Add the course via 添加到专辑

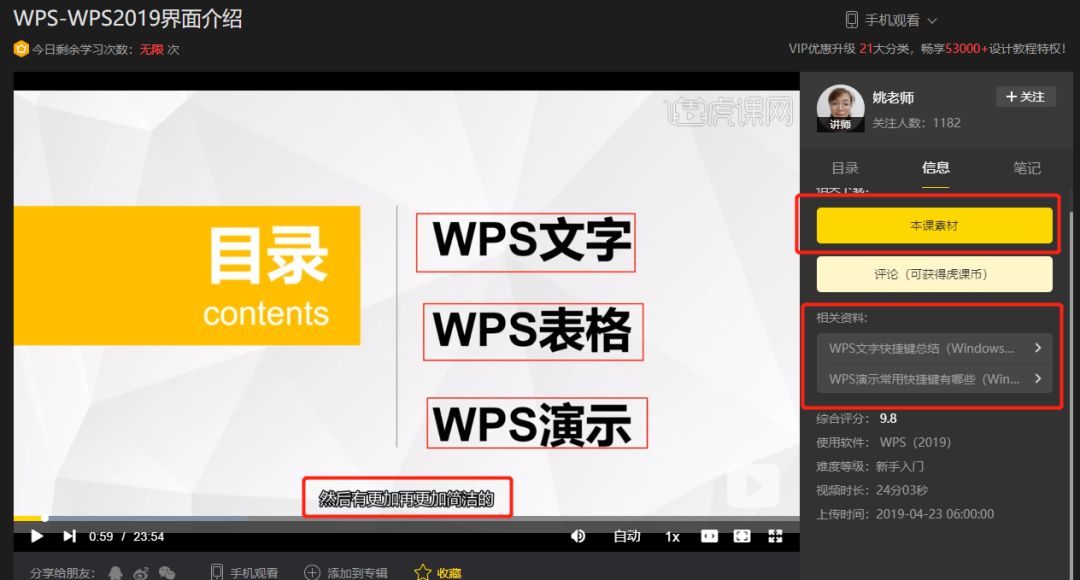pos(346,572)
